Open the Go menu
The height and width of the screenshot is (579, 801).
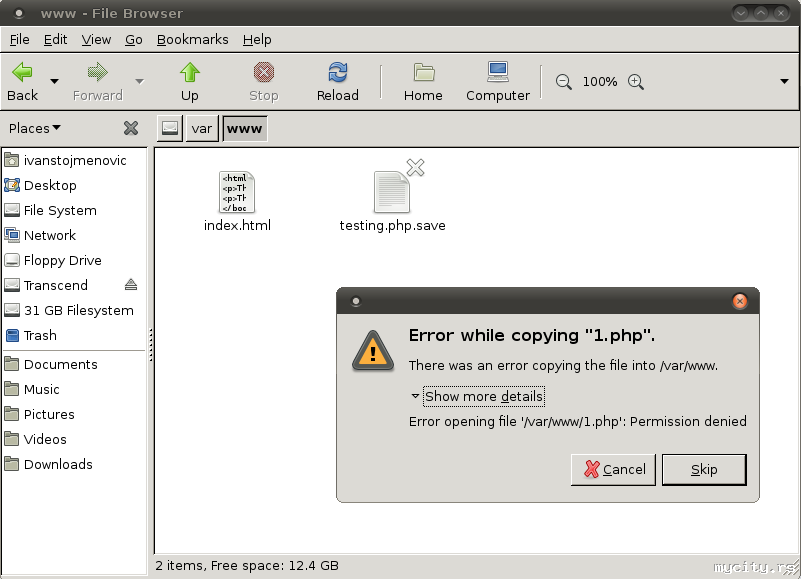click(x=134, y=39)
